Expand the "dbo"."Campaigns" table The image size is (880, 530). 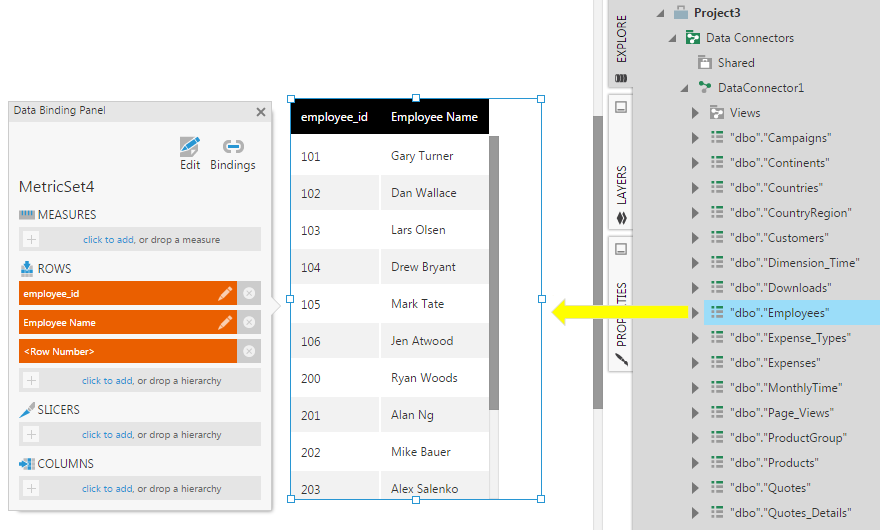695,138
